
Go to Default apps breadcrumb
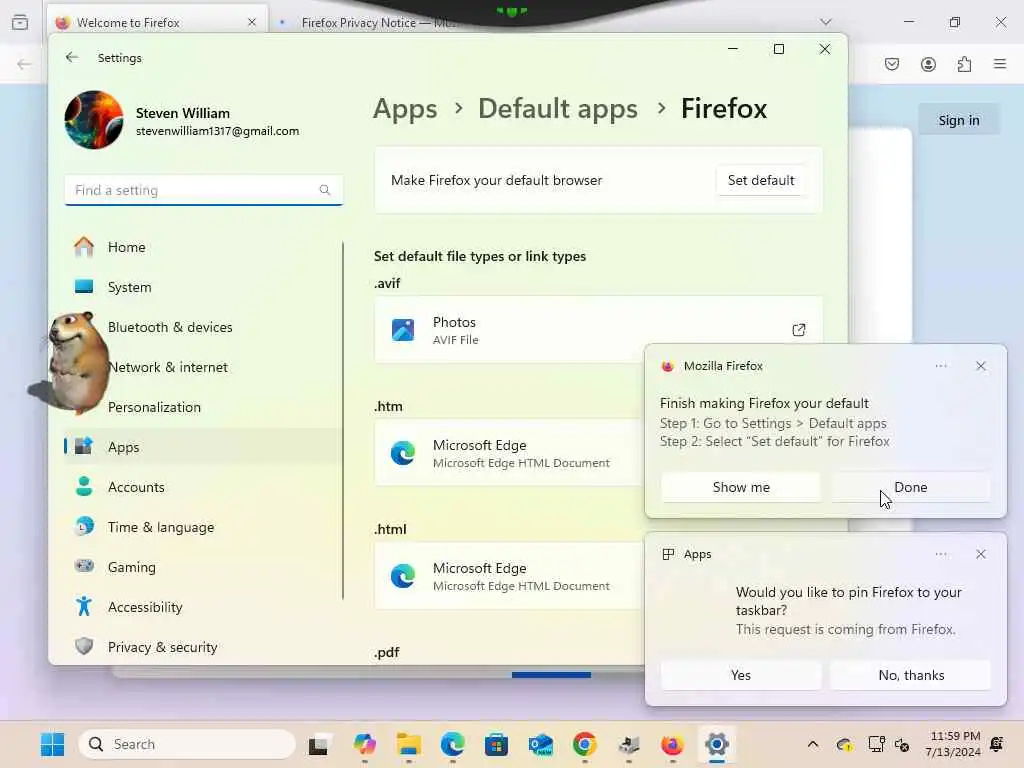[558, 109]
